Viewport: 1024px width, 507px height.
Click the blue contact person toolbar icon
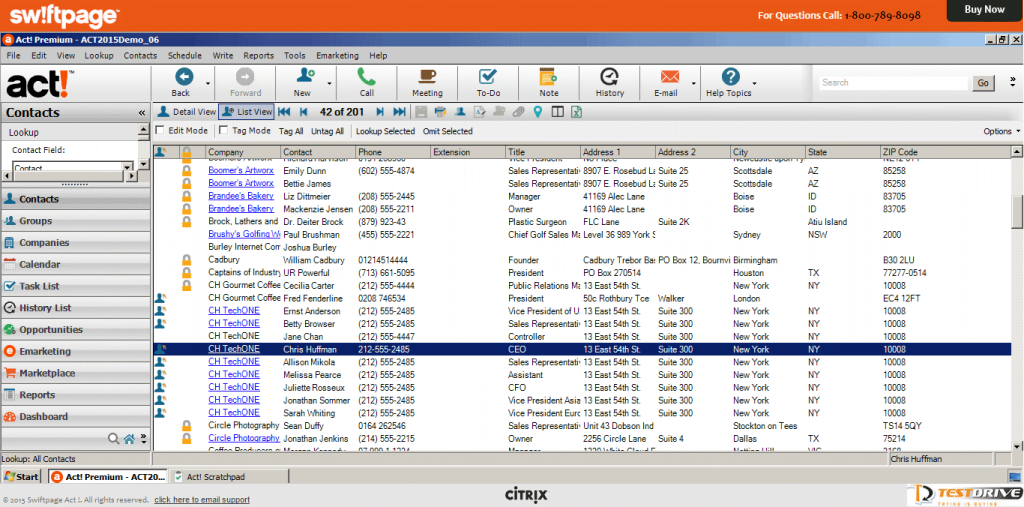pyautogui.click(x=460, y=112)
